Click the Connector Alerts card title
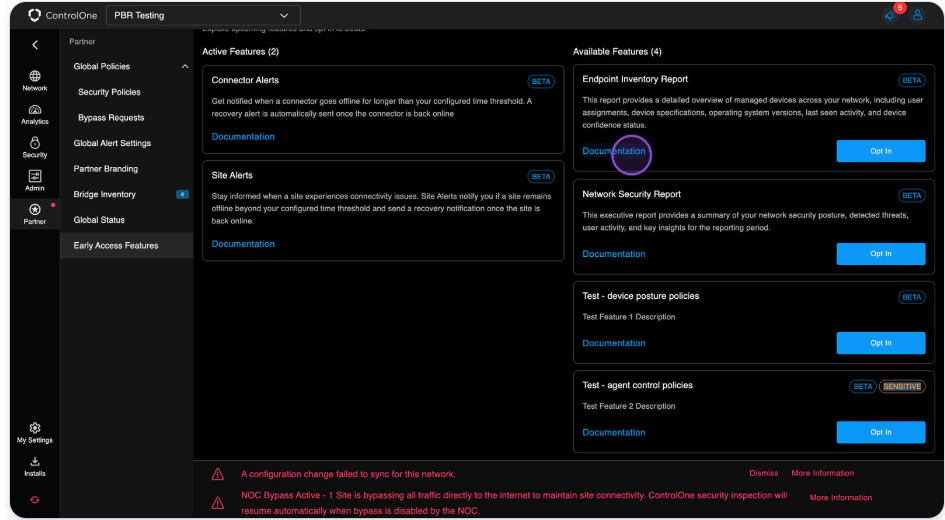The width and height of the screenshot is (945, 520). (x=245, y=80)
